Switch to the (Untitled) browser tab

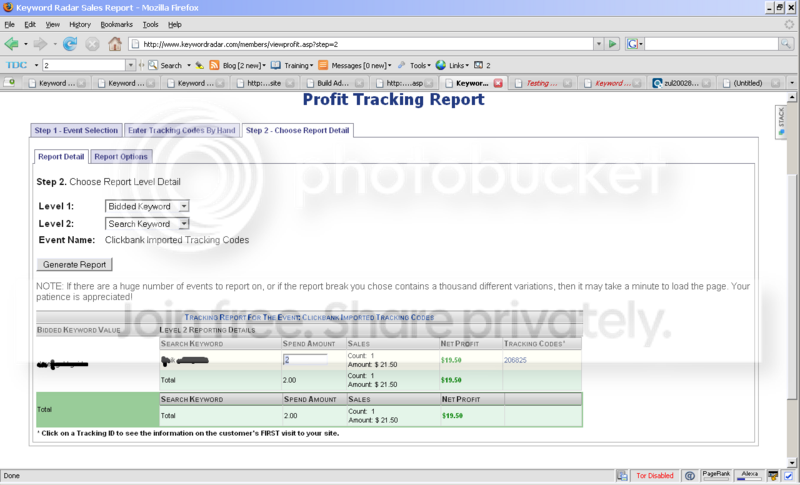click(x=751, y=83)
